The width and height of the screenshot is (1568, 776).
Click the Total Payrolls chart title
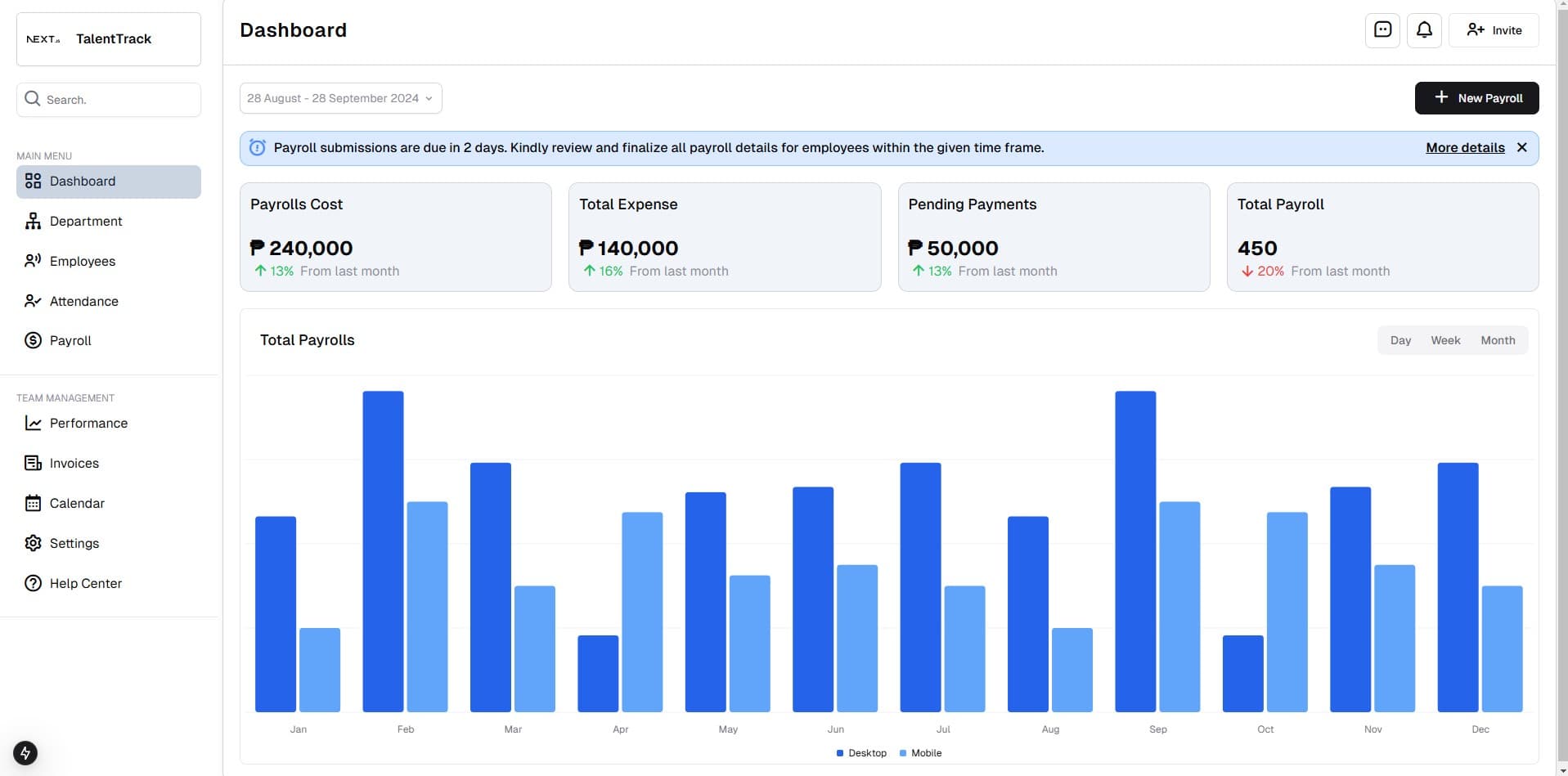(308, 340)
